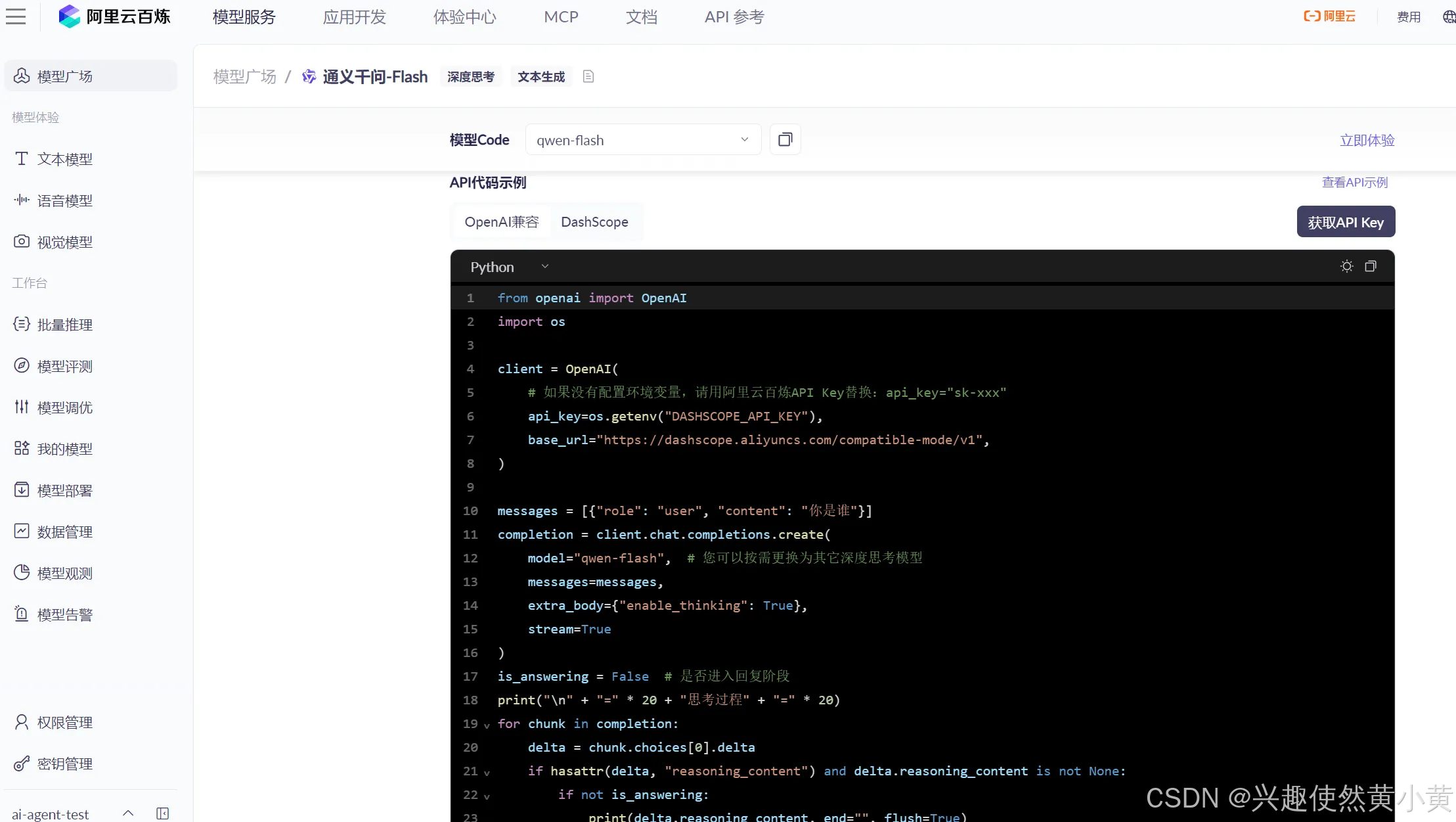
Task: Open 文本模型 in sidebar
Action: tap(91, 159)
